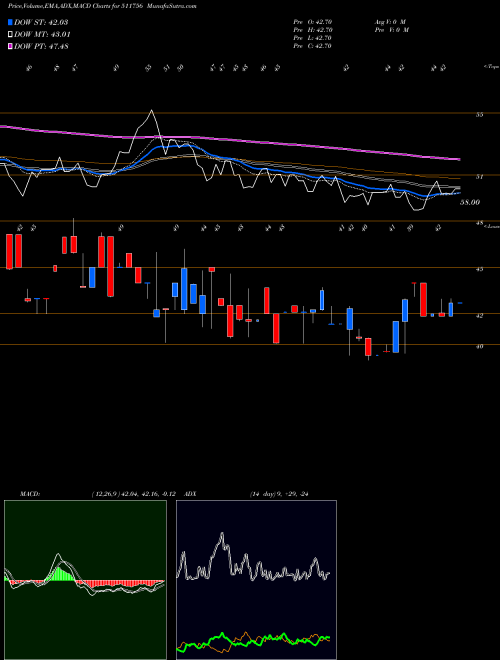Open the green MACD histogram chart panel
The height and width of the screenshot is (660, 500).
(85, 580)
